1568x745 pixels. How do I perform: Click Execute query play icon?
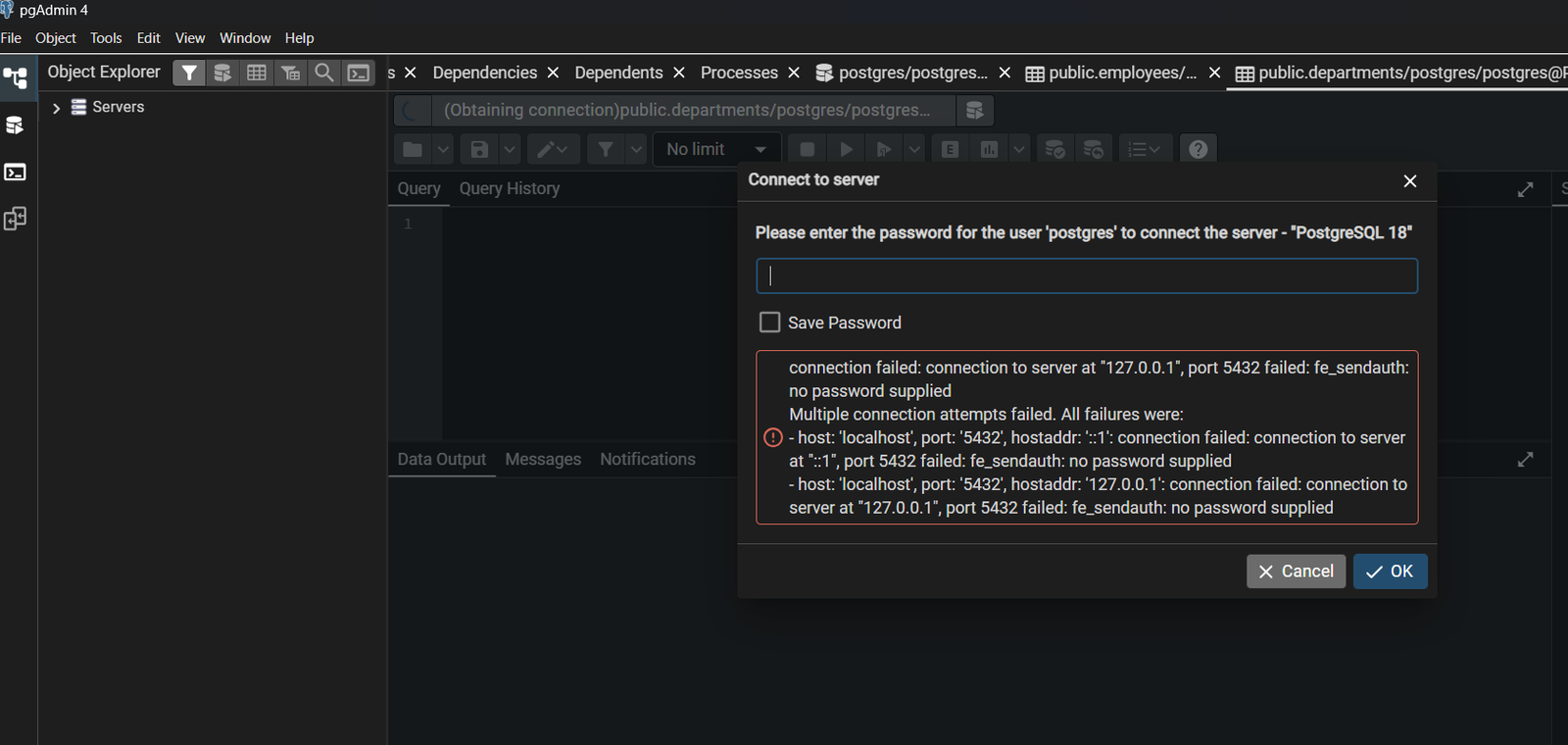[846, 149]
